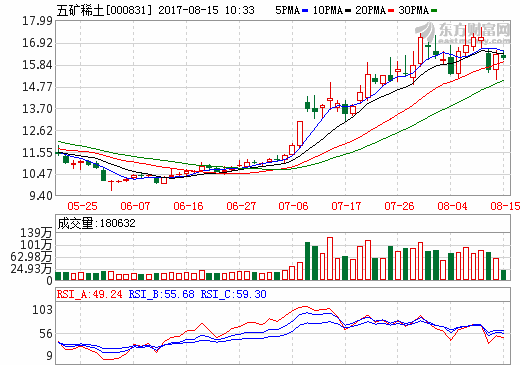
Task: Click the 07-26 date label
Action: [399, 206]
